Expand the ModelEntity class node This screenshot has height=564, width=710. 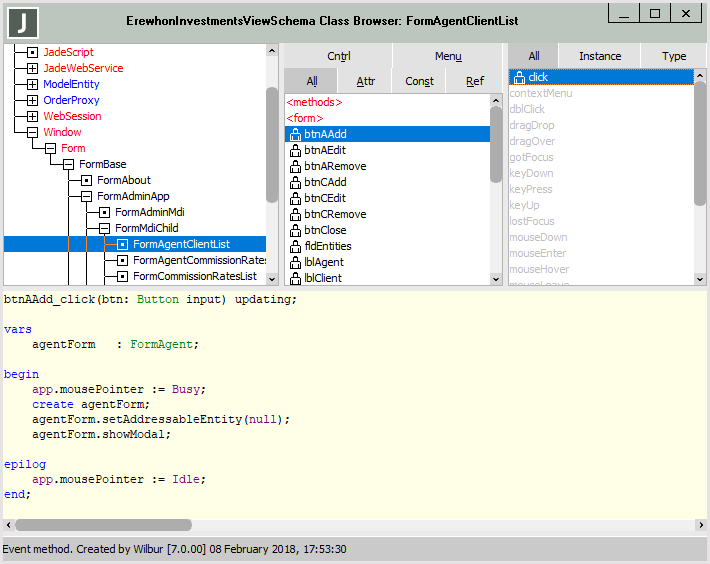(33, 84)
